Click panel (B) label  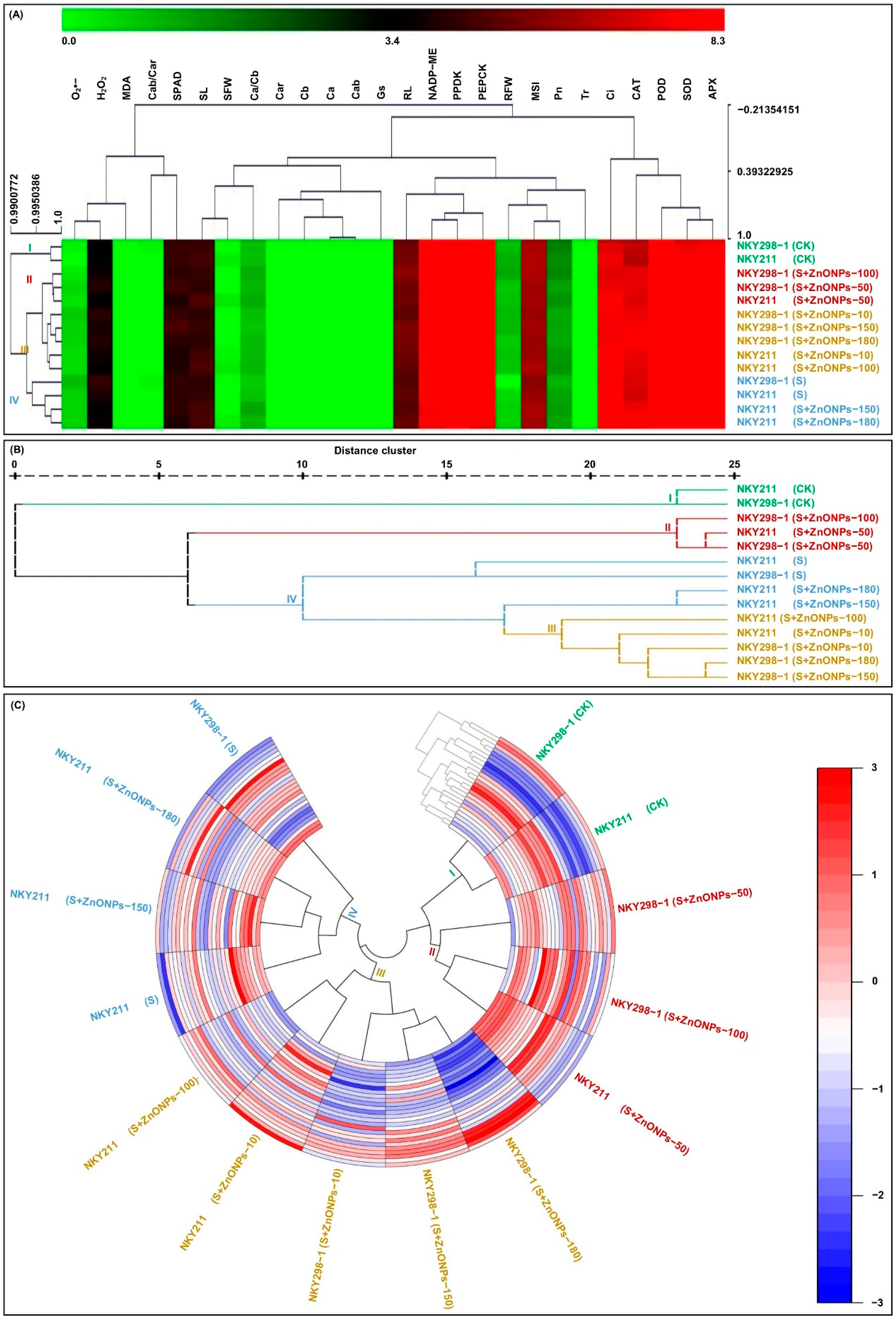coord(17,450)
